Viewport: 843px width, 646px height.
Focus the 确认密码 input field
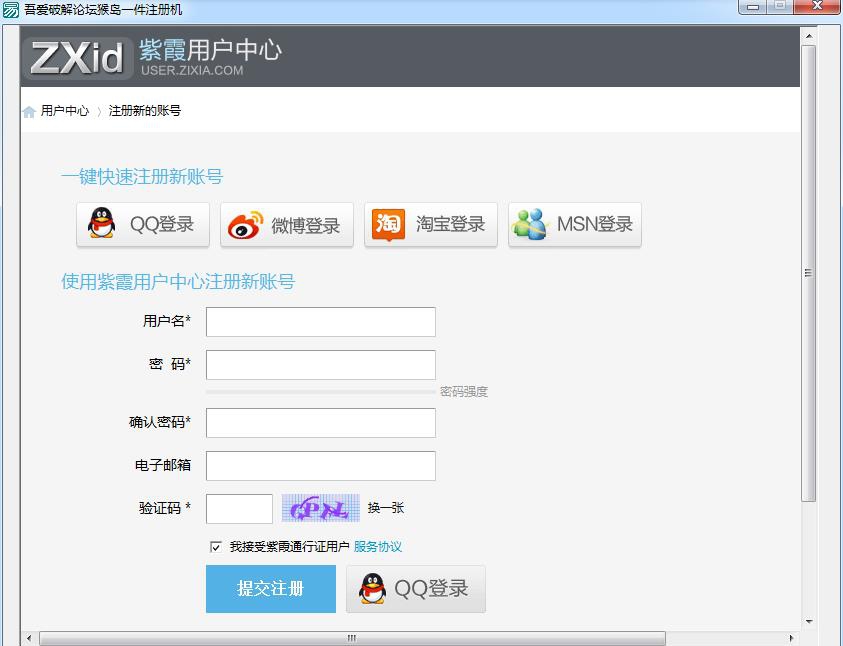pos(320,422)
